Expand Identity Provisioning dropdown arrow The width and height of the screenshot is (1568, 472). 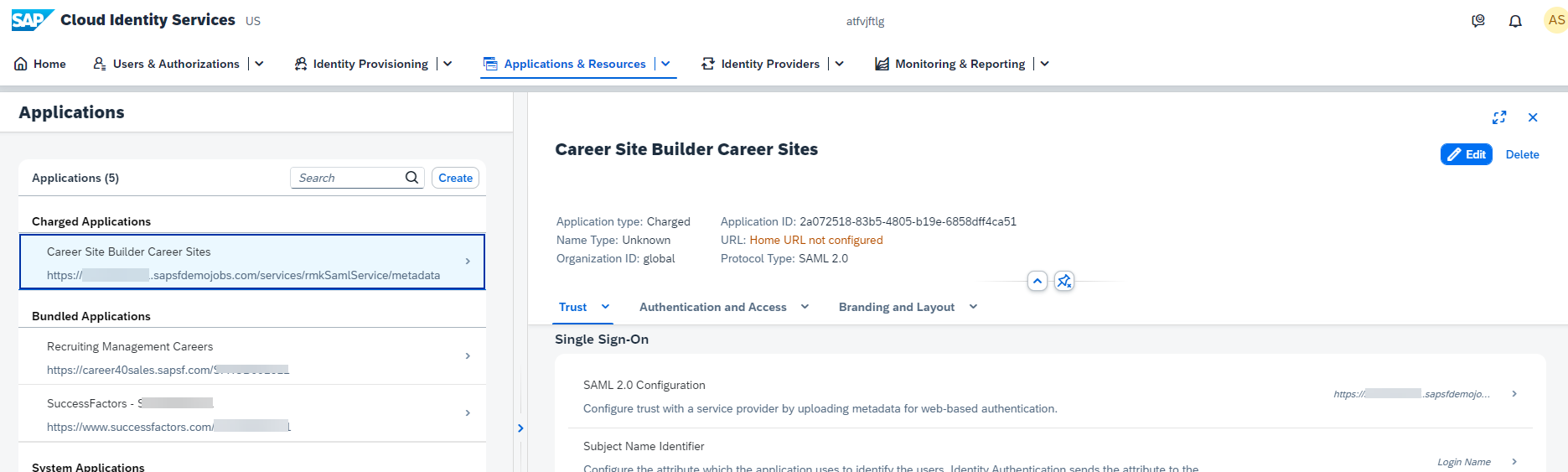tap(448, 64)
